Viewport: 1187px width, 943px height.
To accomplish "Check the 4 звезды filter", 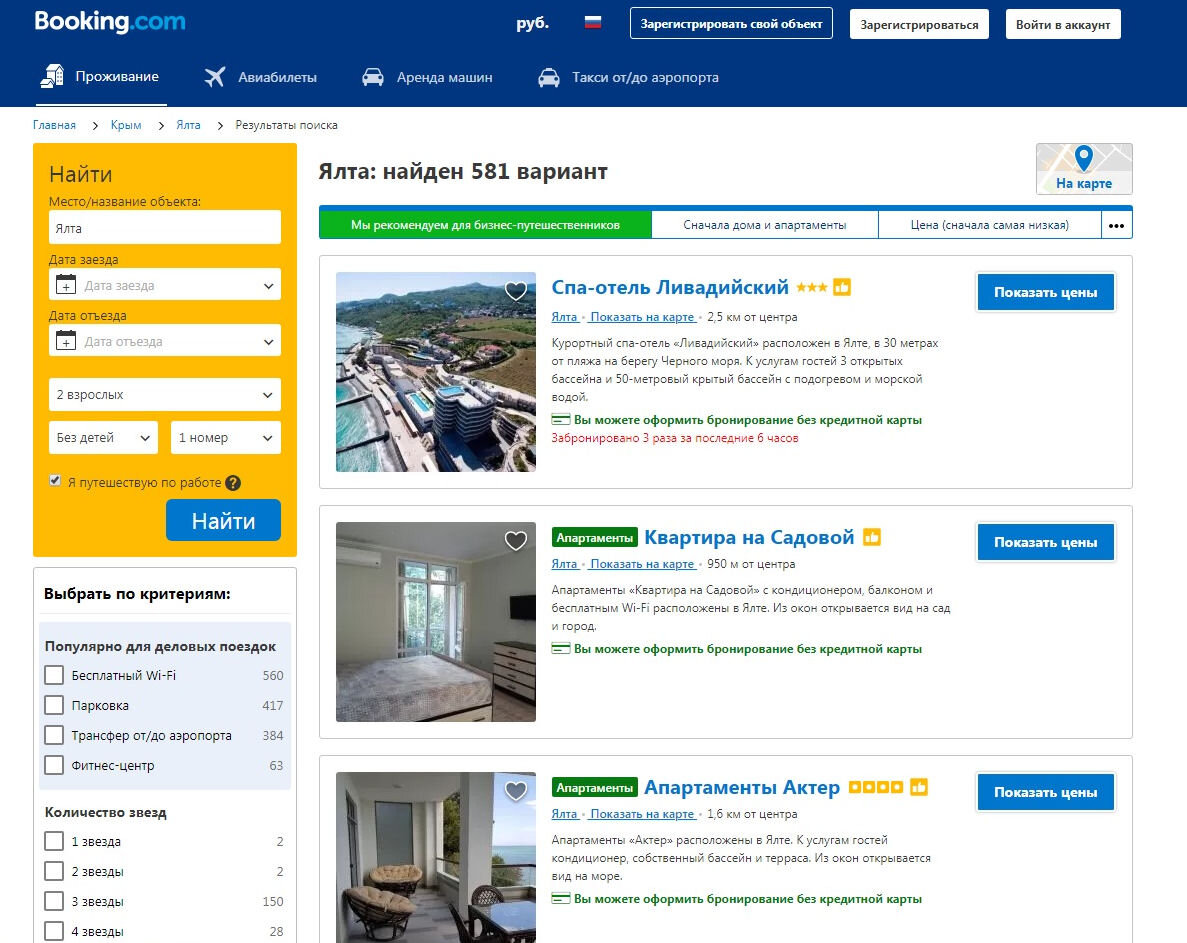I will pyautogui.click(x=54, y=931).
